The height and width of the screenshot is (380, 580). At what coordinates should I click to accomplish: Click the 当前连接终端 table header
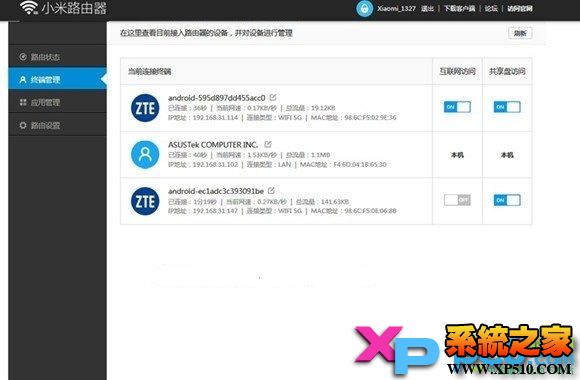[149, 71]
